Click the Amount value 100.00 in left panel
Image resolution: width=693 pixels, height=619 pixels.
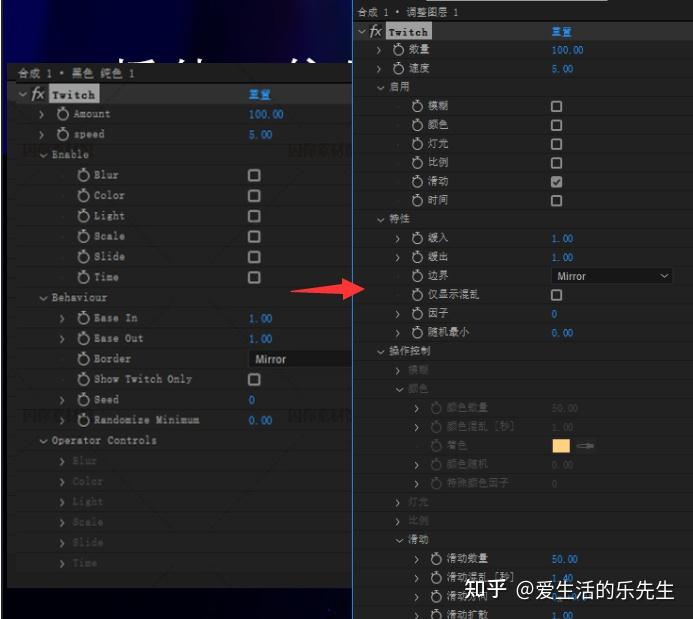click(266, 114)
